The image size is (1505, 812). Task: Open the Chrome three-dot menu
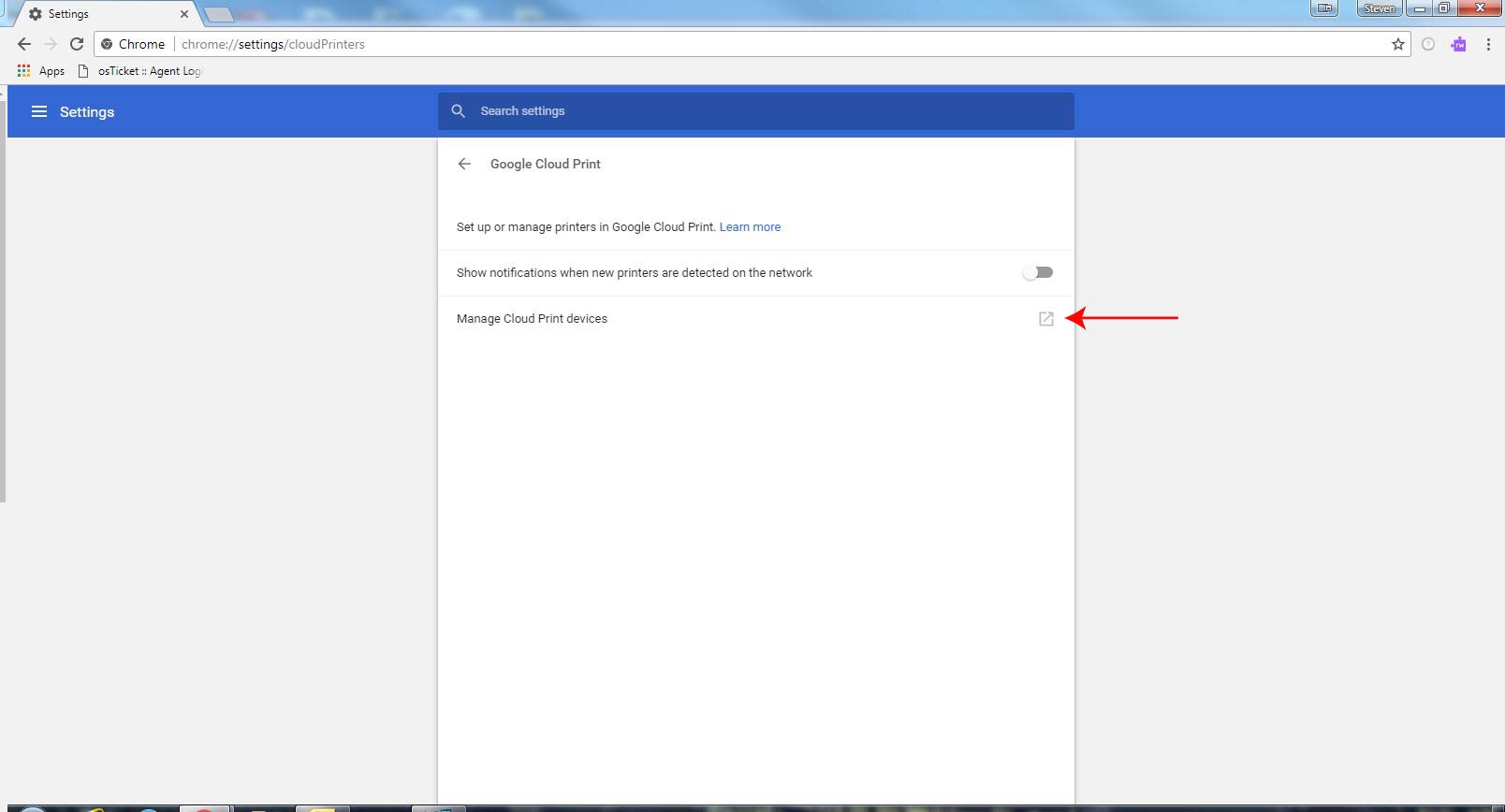[1487, 44]
